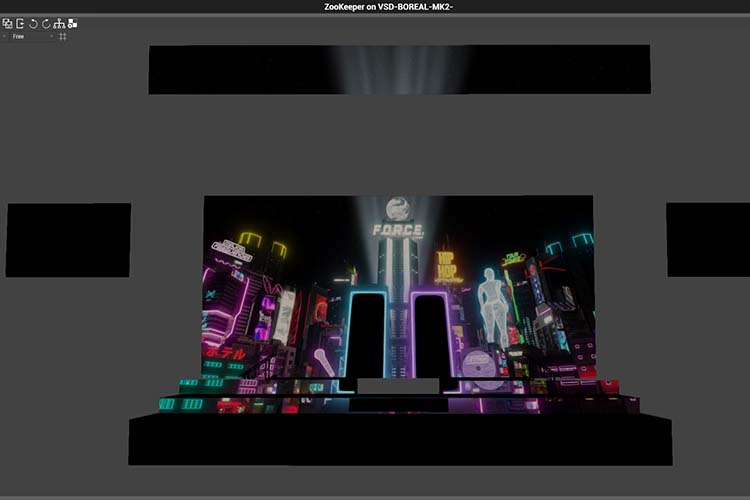The height and width of the screenshot is (500, 750).
Task: Select the black stage floor platform
Action: point(400,439)
